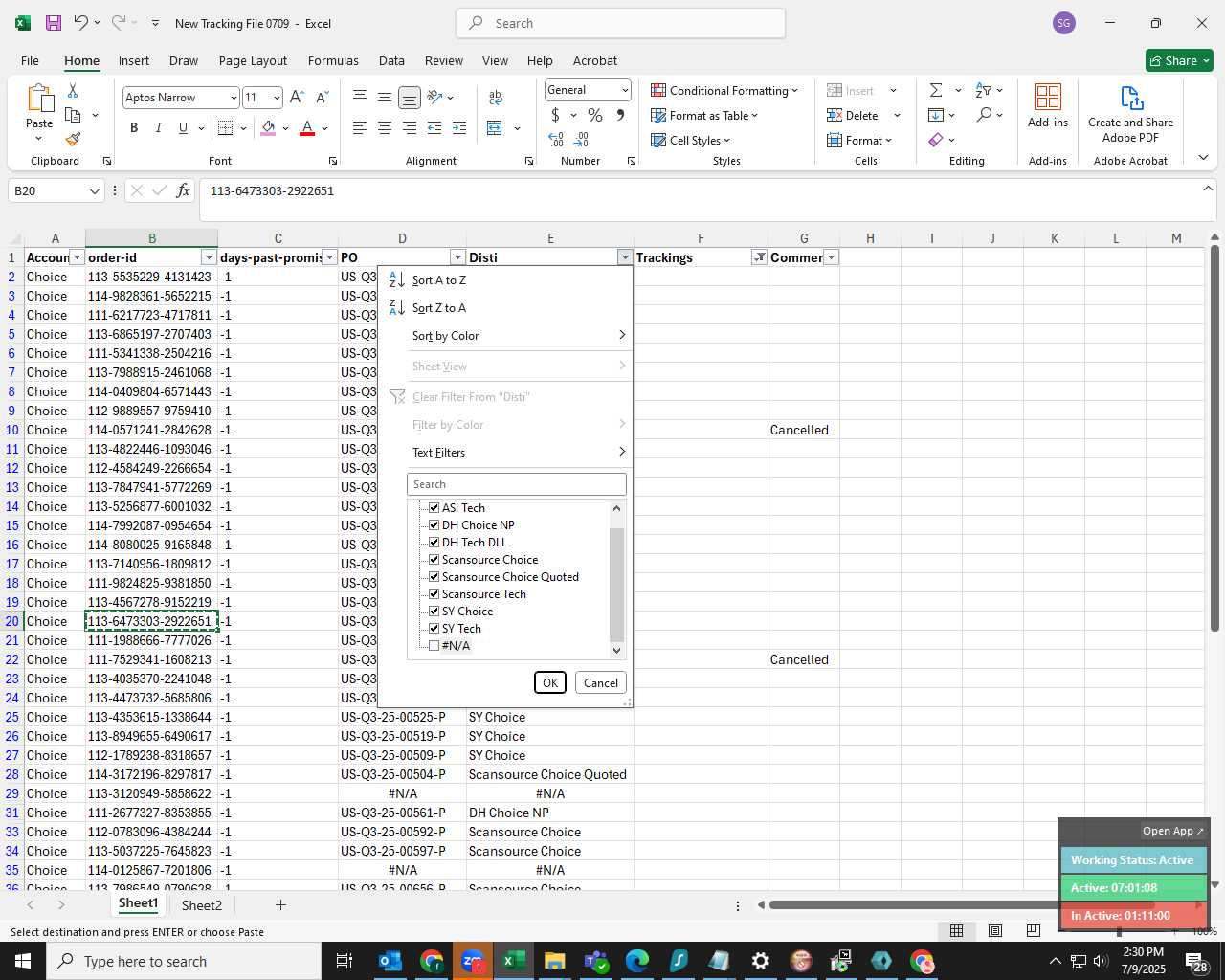Screen dimensions: 1225x980
Task: Click the title bar Search field
Action: (x=621, y=23)
